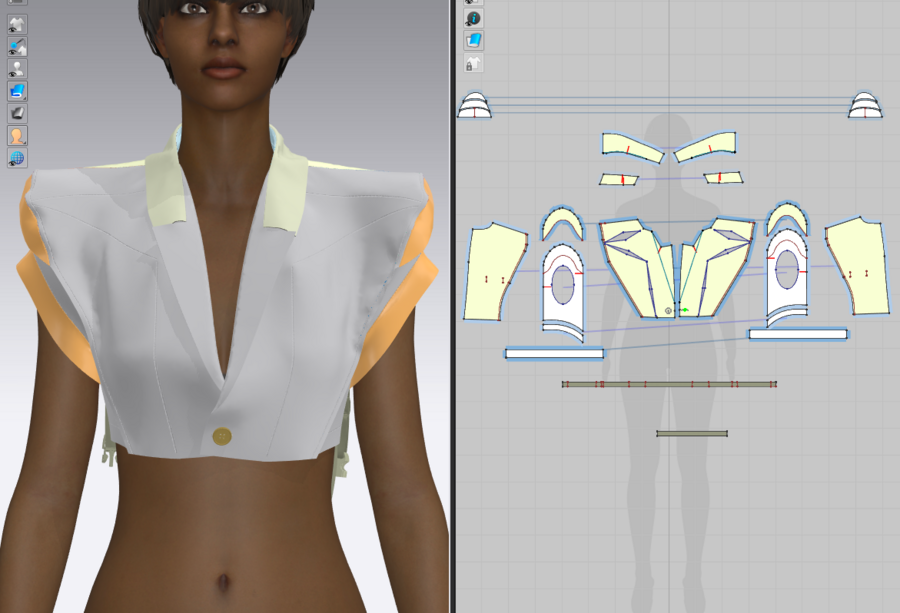This screenshot has height=613, width=900.
Task: Select the far-left side panel pattern
Action: [x=493, y=273]
